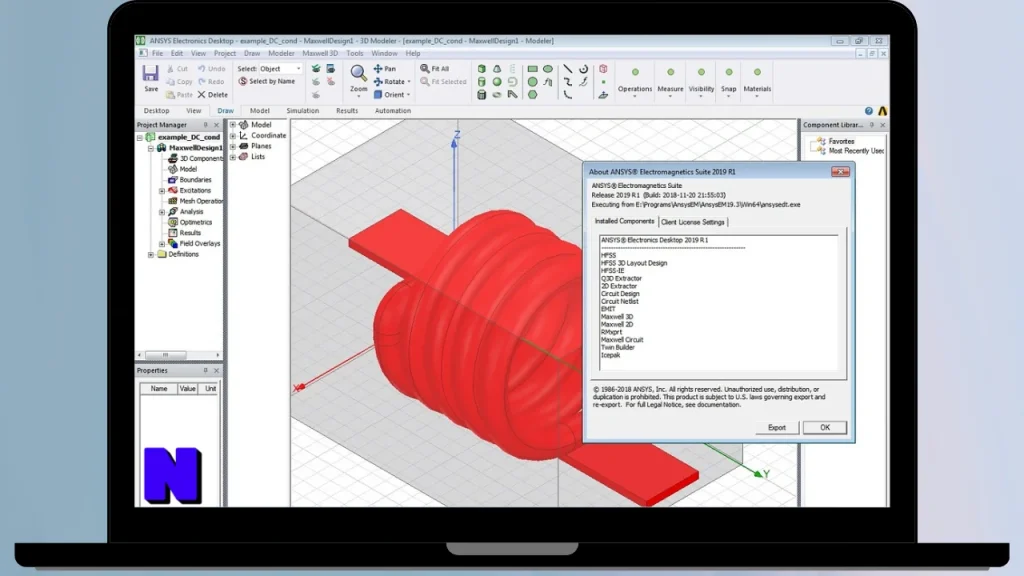Expand the Analysis tree node
The width and height of the screenshot is (1024, 576).
(162, 212)
